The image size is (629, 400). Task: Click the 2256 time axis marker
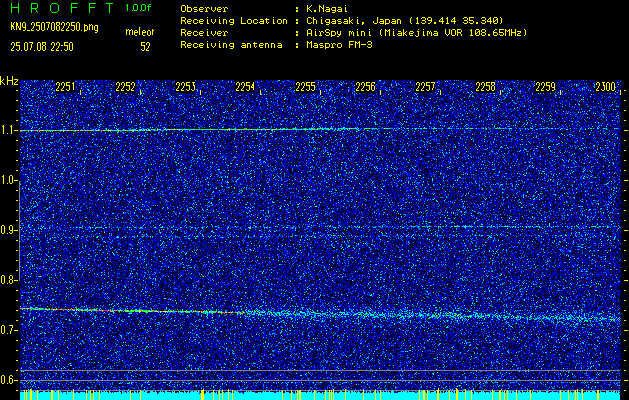365,87
